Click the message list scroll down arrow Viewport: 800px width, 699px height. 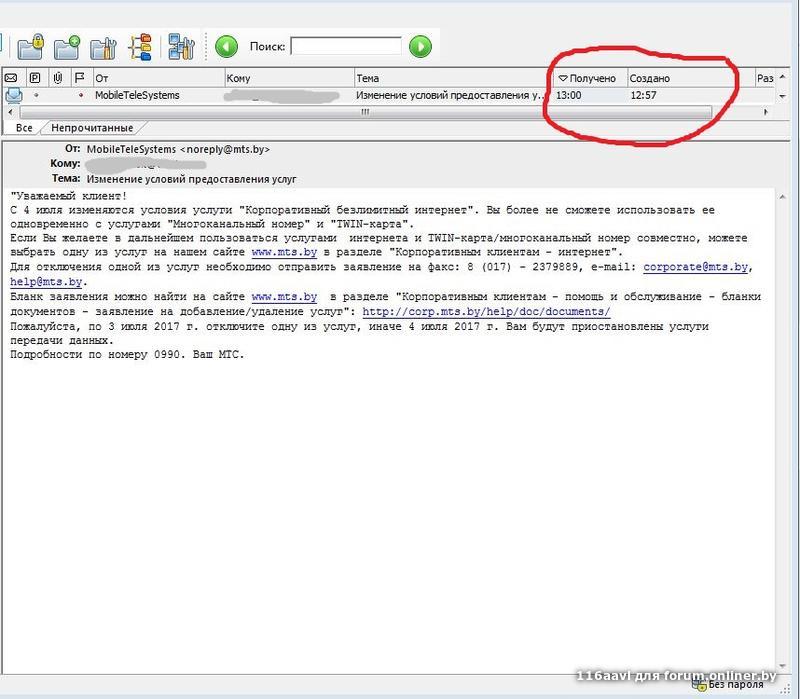point(783,96)
